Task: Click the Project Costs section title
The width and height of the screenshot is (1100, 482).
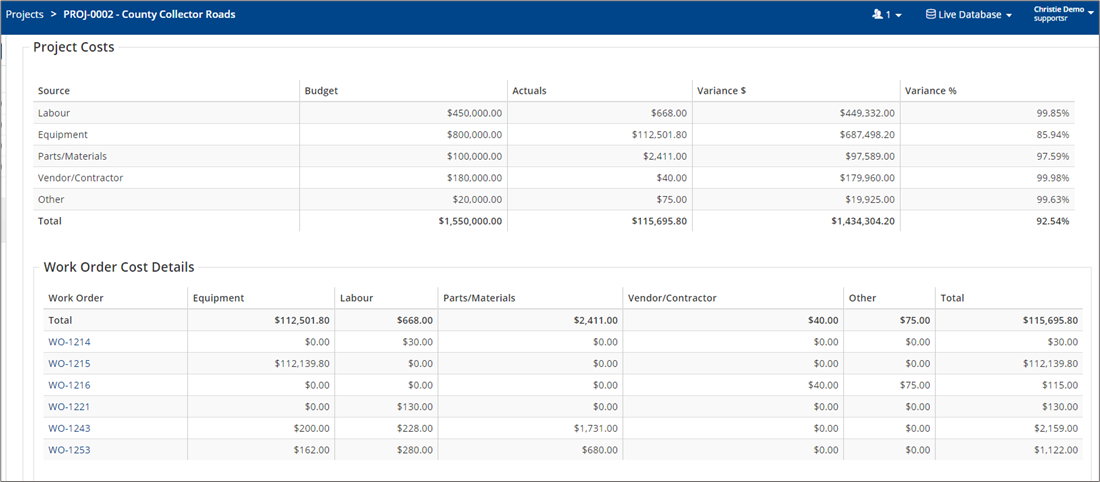Action: pos(74,48)
